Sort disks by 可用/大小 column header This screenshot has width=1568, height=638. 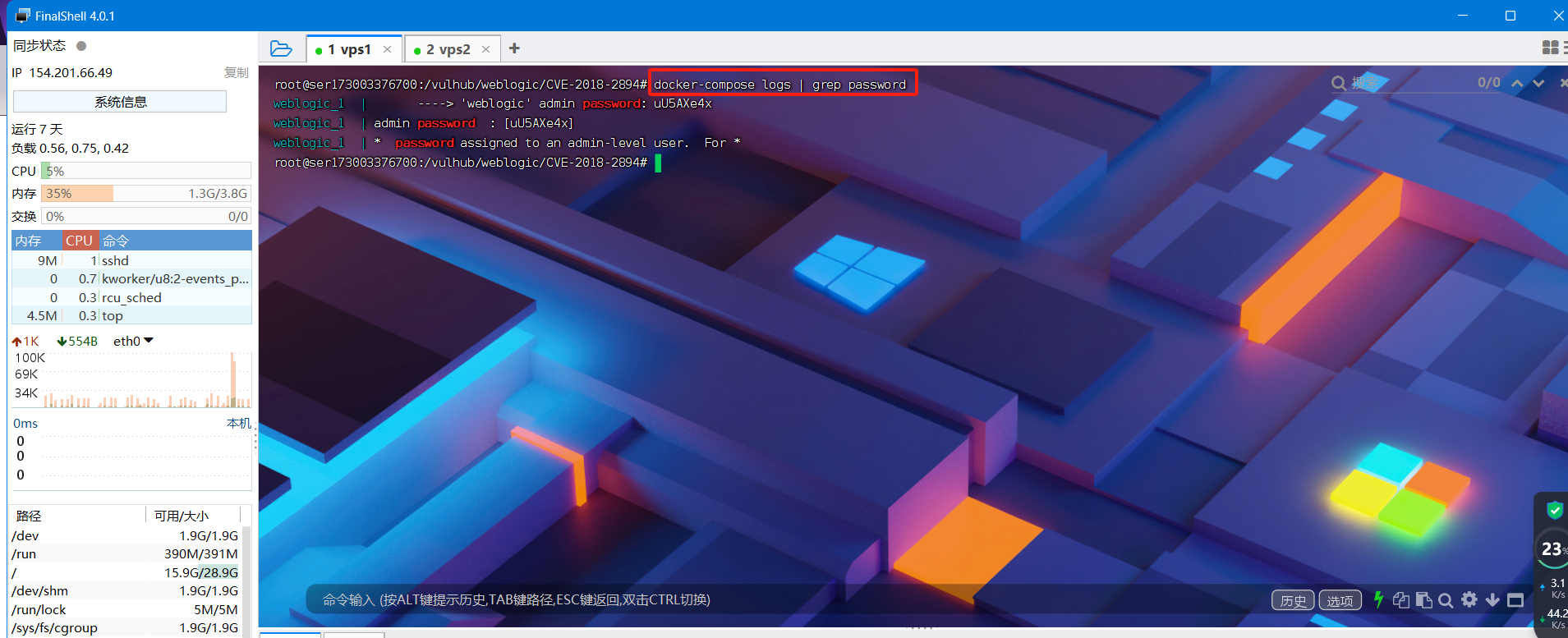(x=193, y=516)
